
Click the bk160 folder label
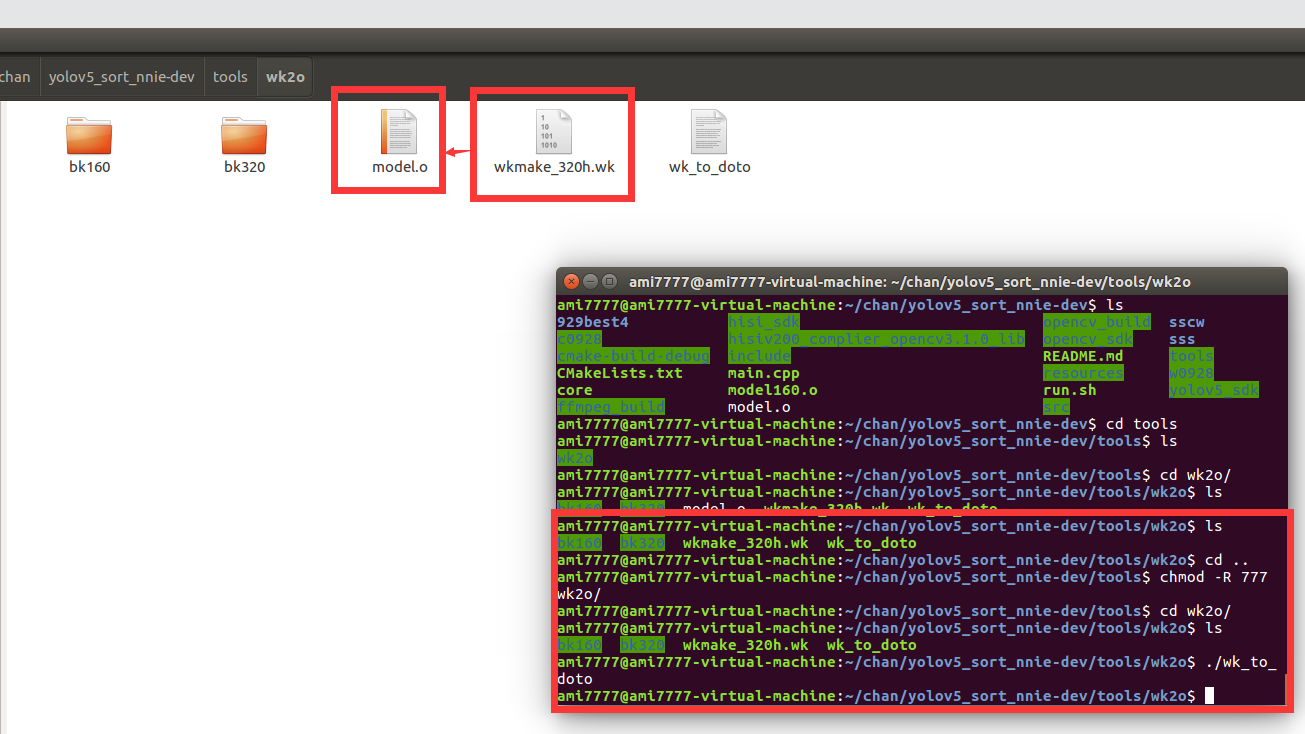[x=89, y=167]
